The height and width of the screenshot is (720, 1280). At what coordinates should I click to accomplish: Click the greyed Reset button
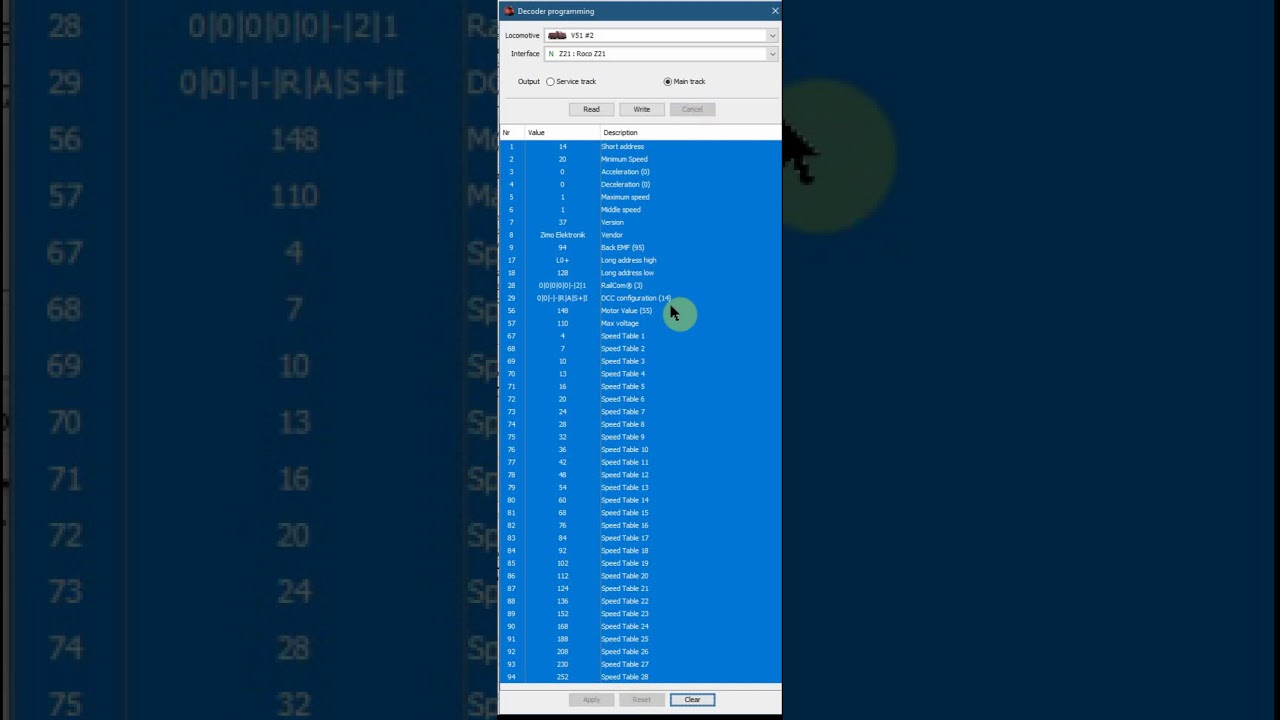(641, 700)
